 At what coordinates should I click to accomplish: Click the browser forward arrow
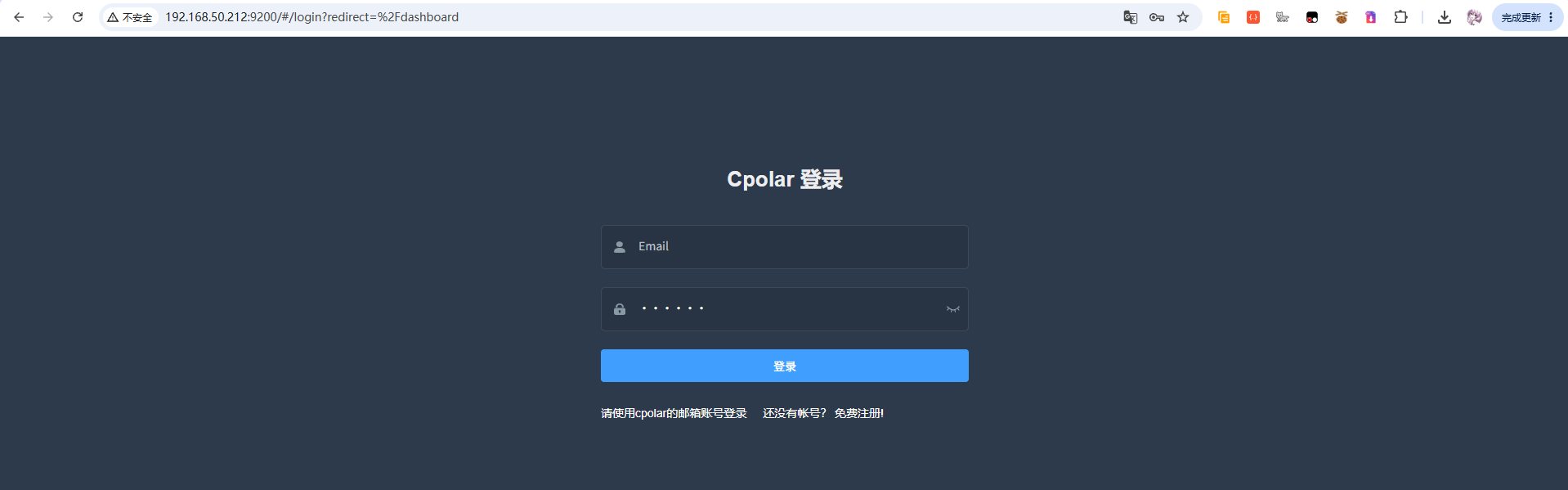[x=48, y=17]
